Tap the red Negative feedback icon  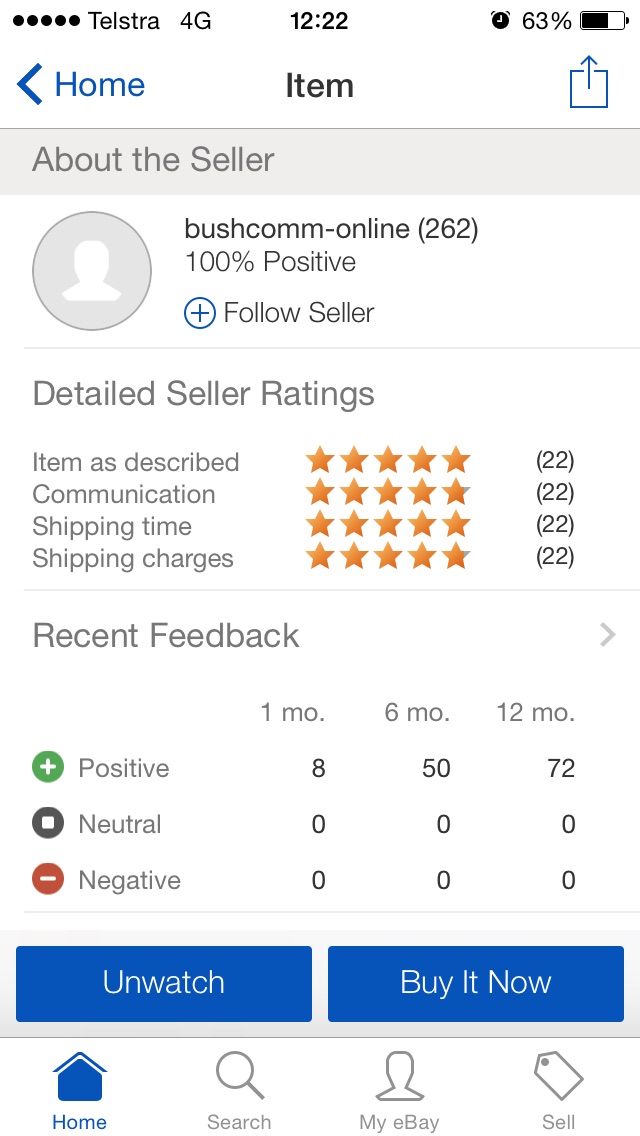coord(48,880)
